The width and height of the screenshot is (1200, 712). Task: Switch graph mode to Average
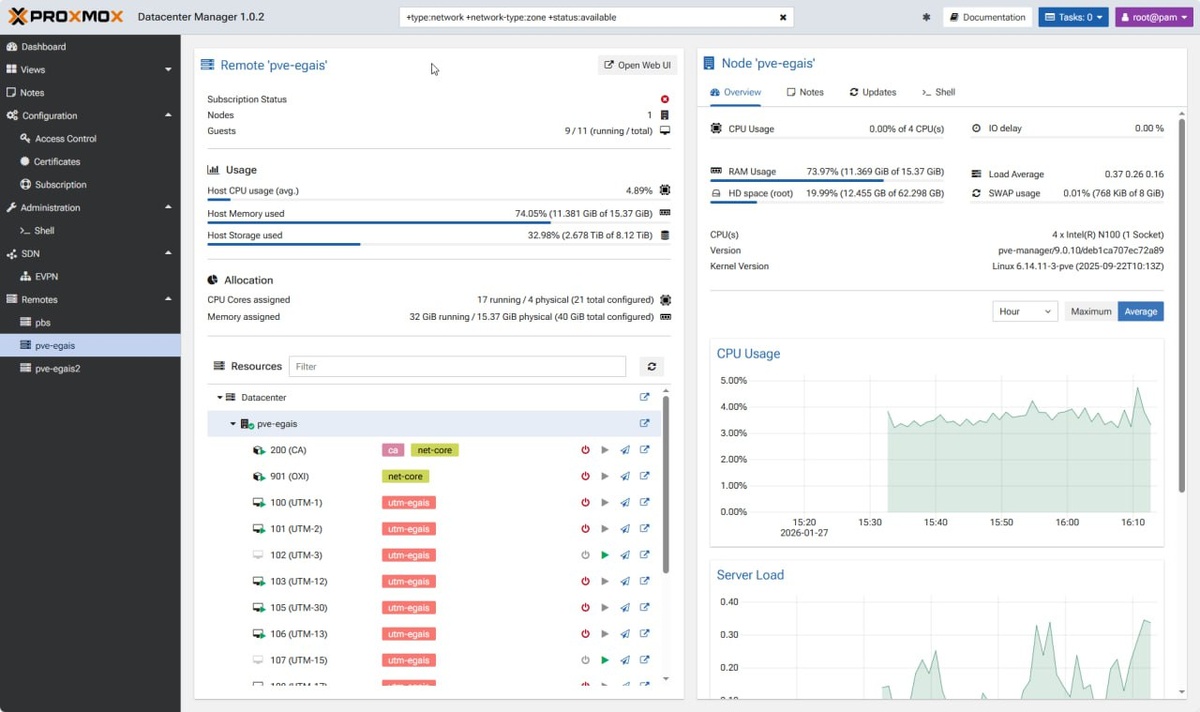coord(1141,311)
